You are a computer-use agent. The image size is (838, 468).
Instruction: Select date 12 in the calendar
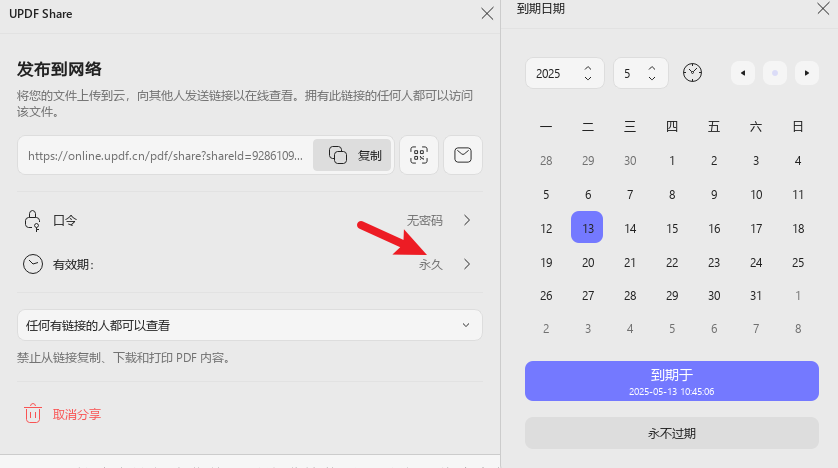pos(546,229)
